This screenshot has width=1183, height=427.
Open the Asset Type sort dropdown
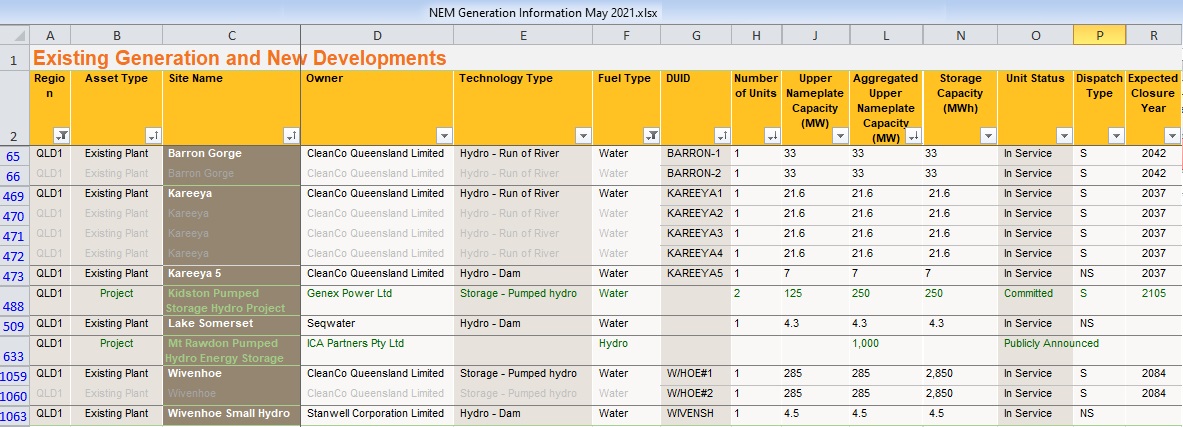153,136
